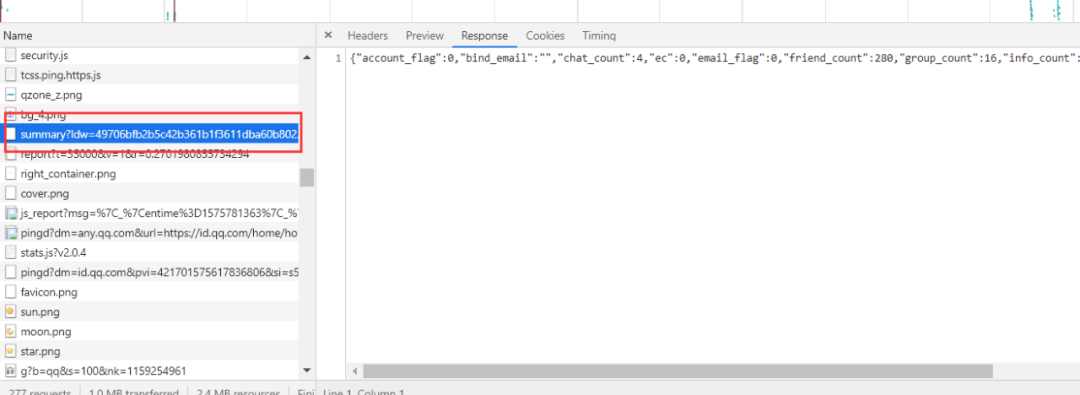Click request list scroll down arrow
This screenshot has height=395, width=1080.
click(307, 371)
